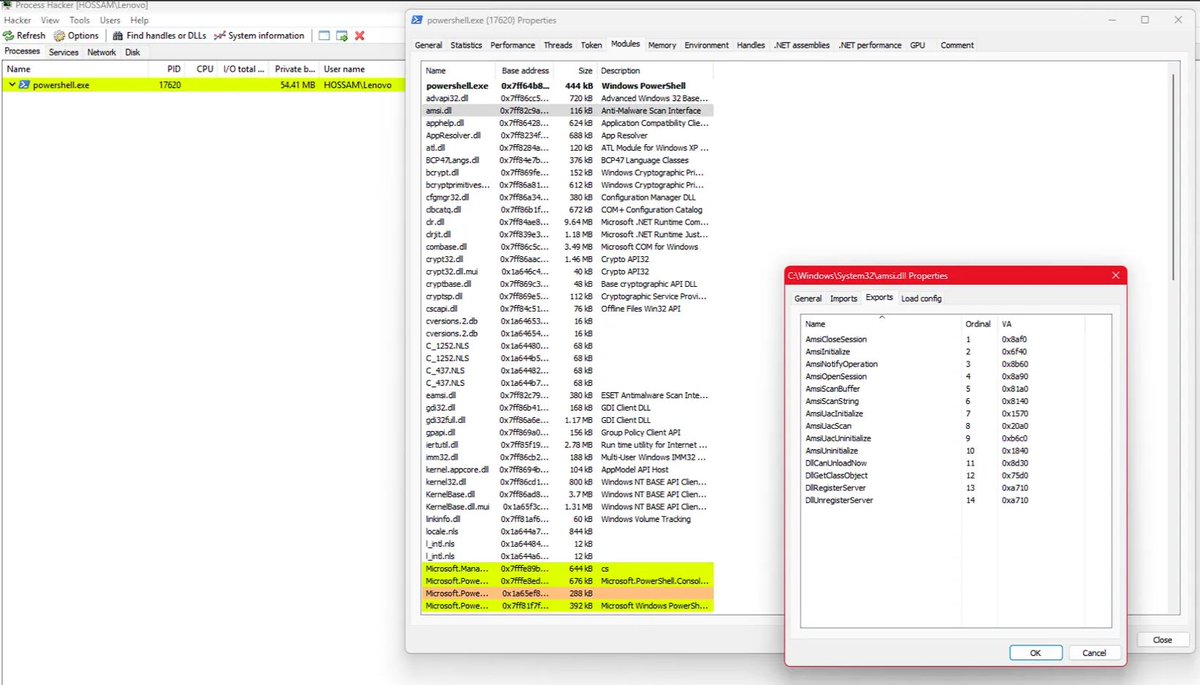
Task: Open the Environment tab
Action: click(x=707, y=45)
